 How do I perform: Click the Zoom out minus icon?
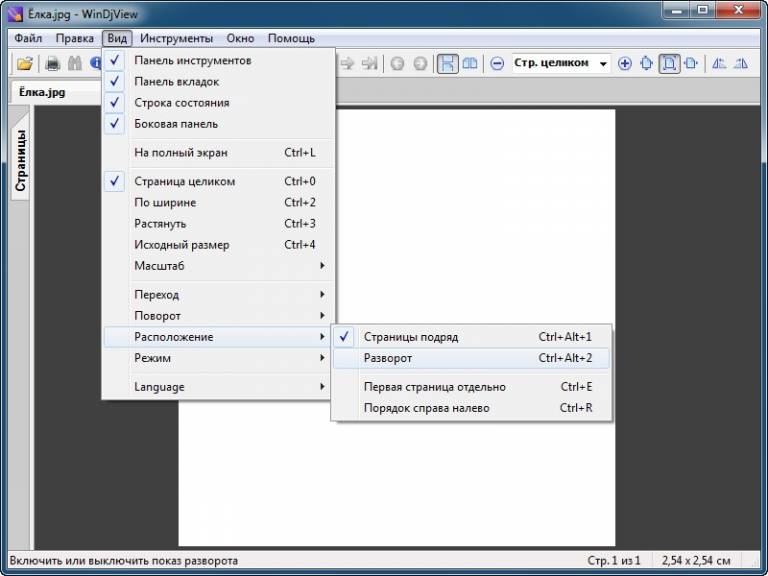coord(497,64)
